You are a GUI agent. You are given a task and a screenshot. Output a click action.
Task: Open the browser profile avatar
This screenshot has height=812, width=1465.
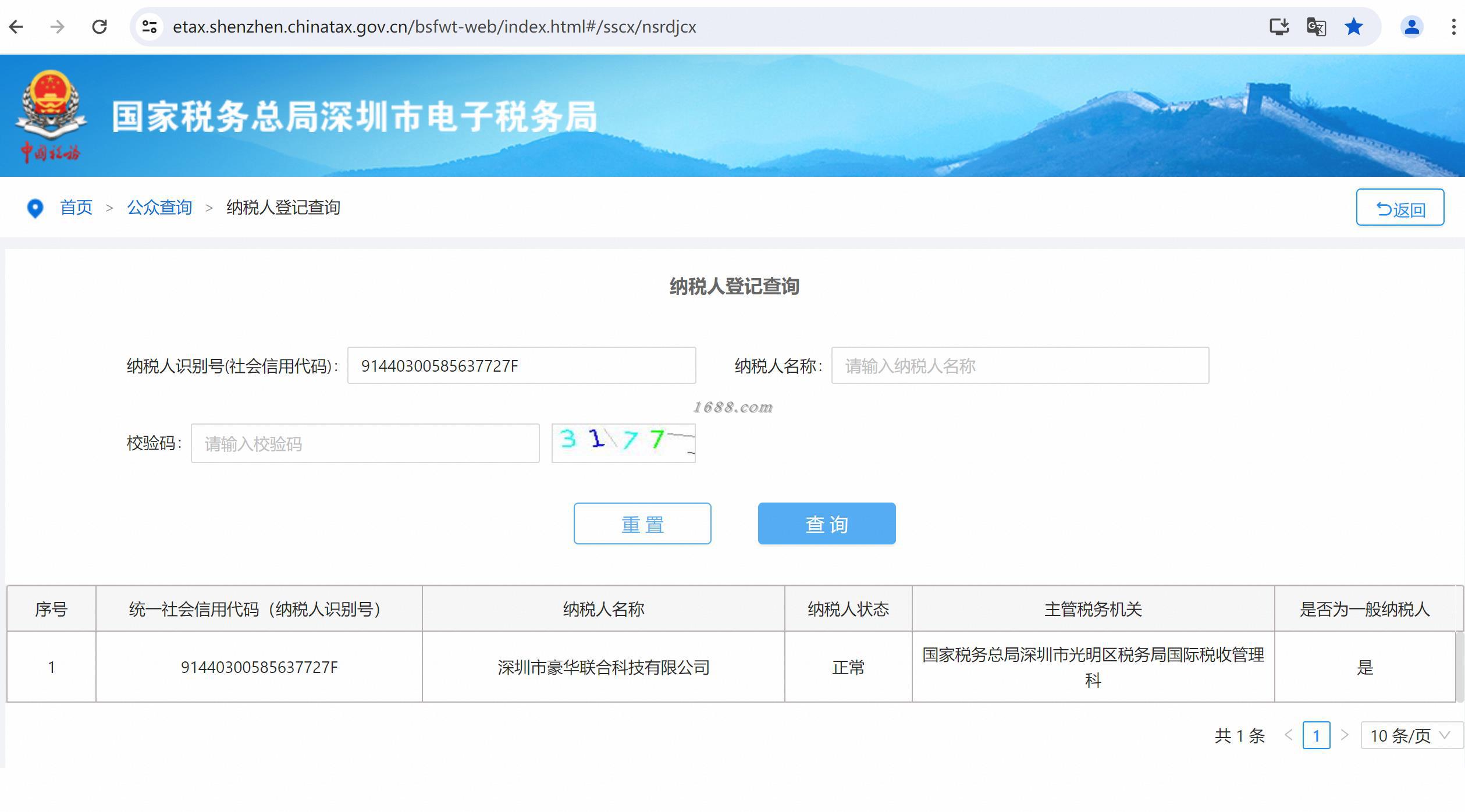coord(1411,27)
